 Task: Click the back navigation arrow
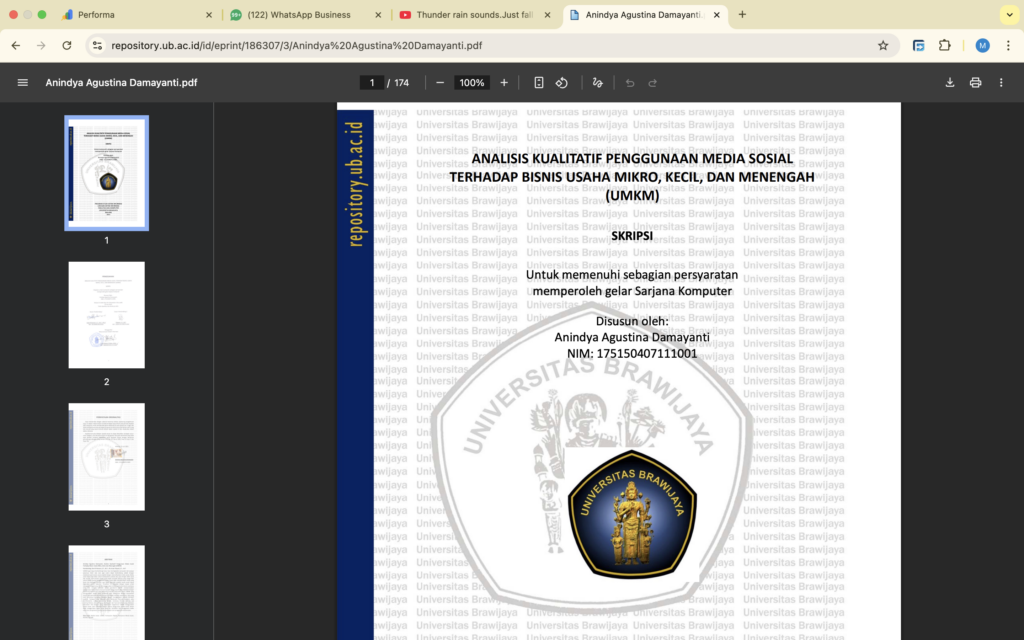[16, 45]
